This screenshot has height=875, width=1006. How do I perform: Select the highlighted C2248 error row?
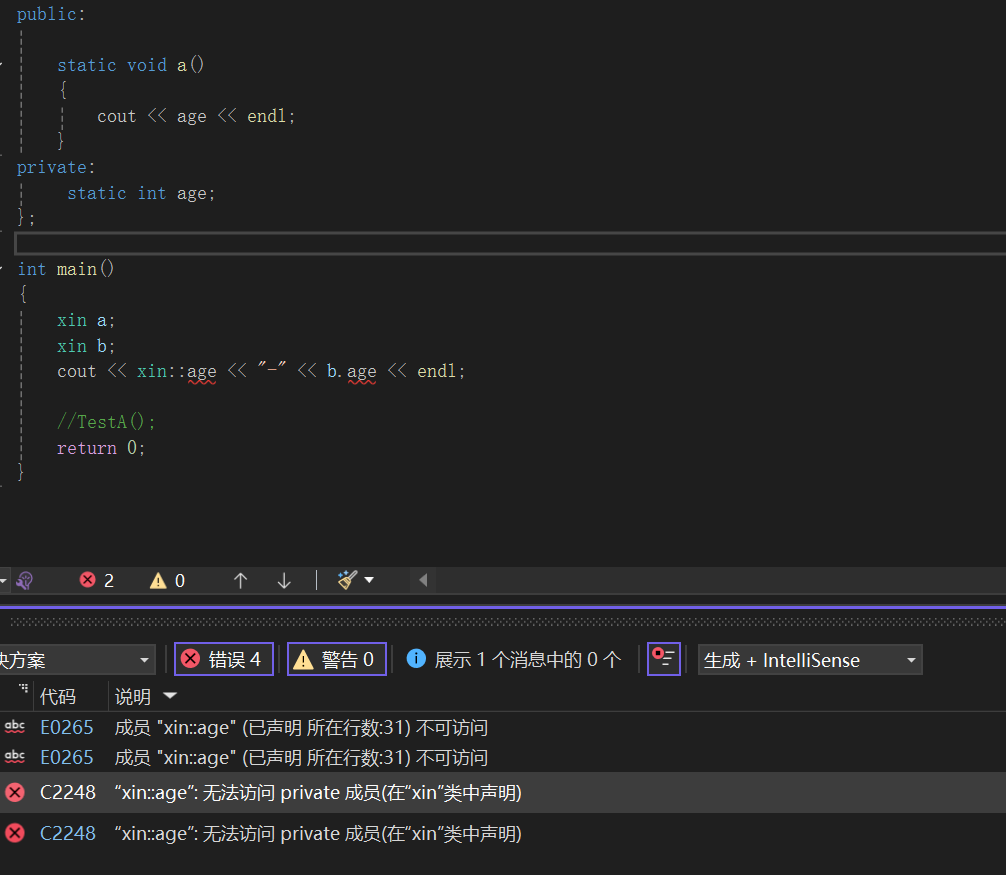[x=503, y=793]
